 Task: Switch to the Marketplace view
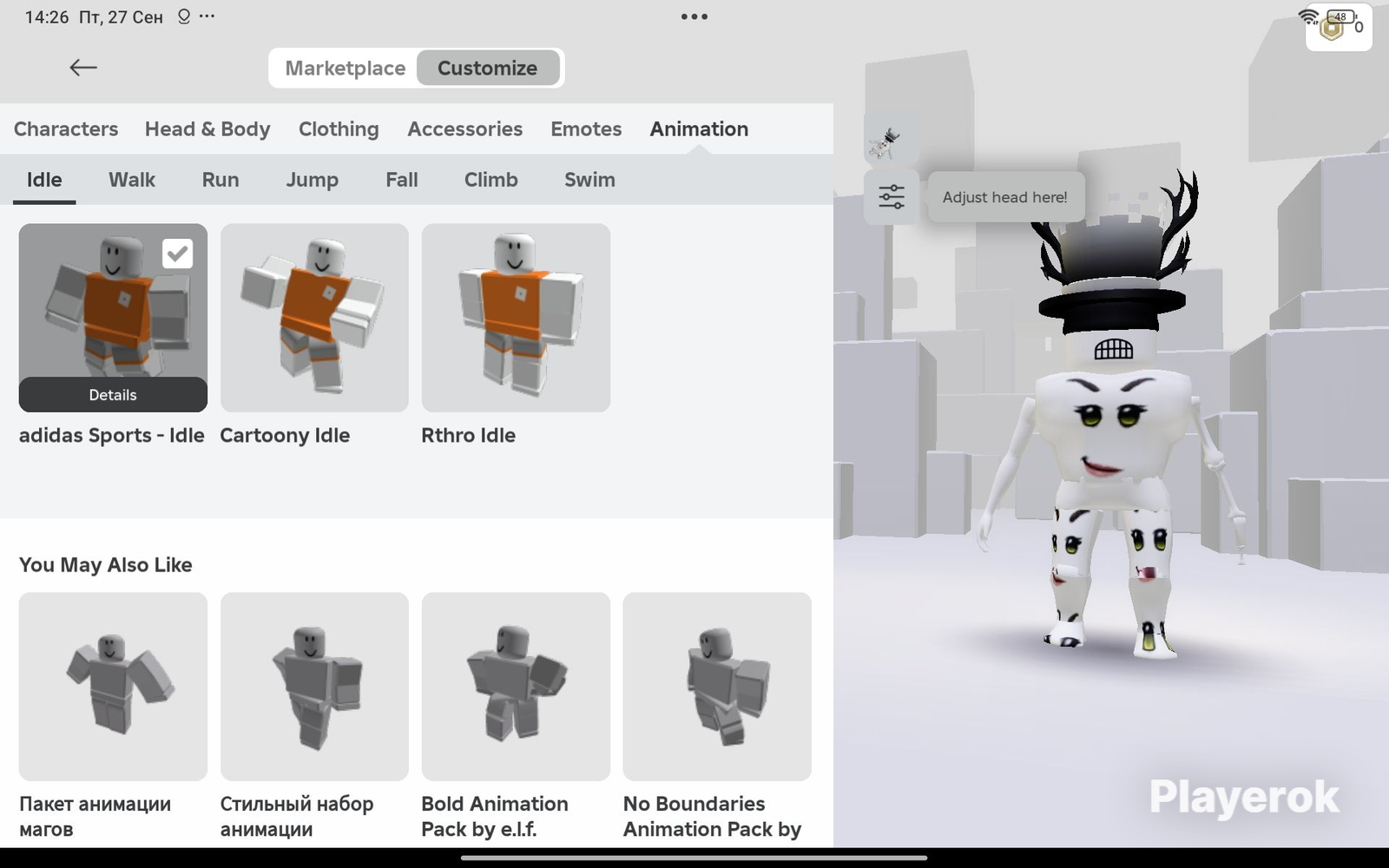(345, 68)
